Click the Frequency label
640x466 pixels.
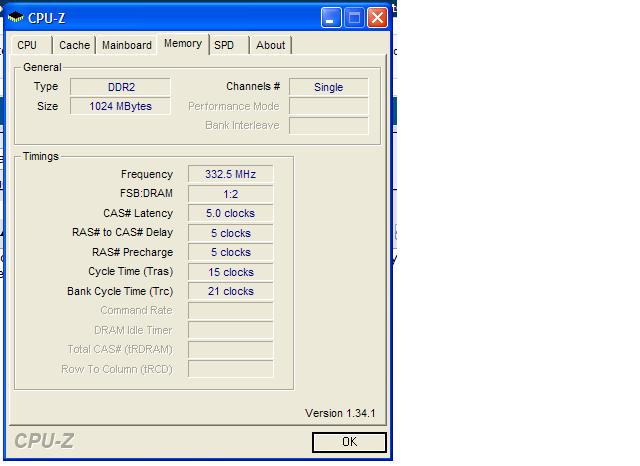coord(147,174)
